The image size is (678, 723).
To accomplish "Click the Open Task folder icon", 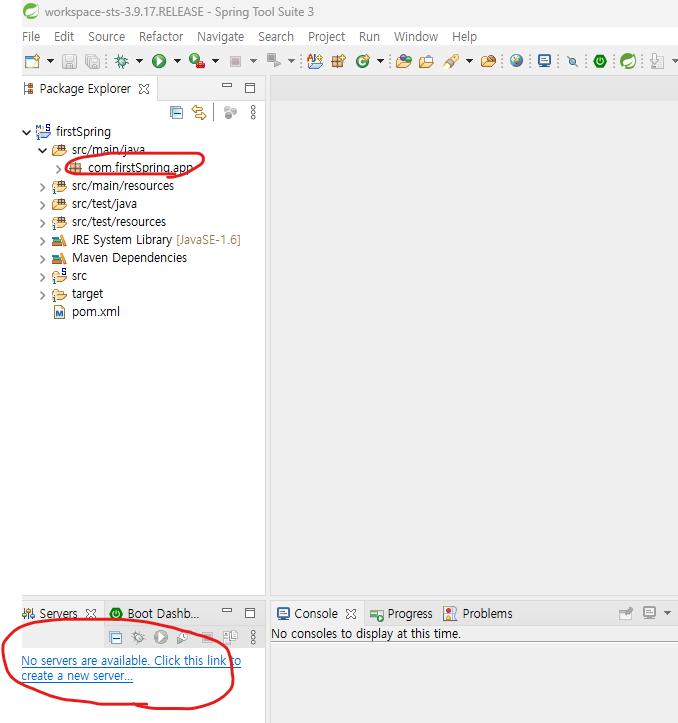I will tap(426, 61).
